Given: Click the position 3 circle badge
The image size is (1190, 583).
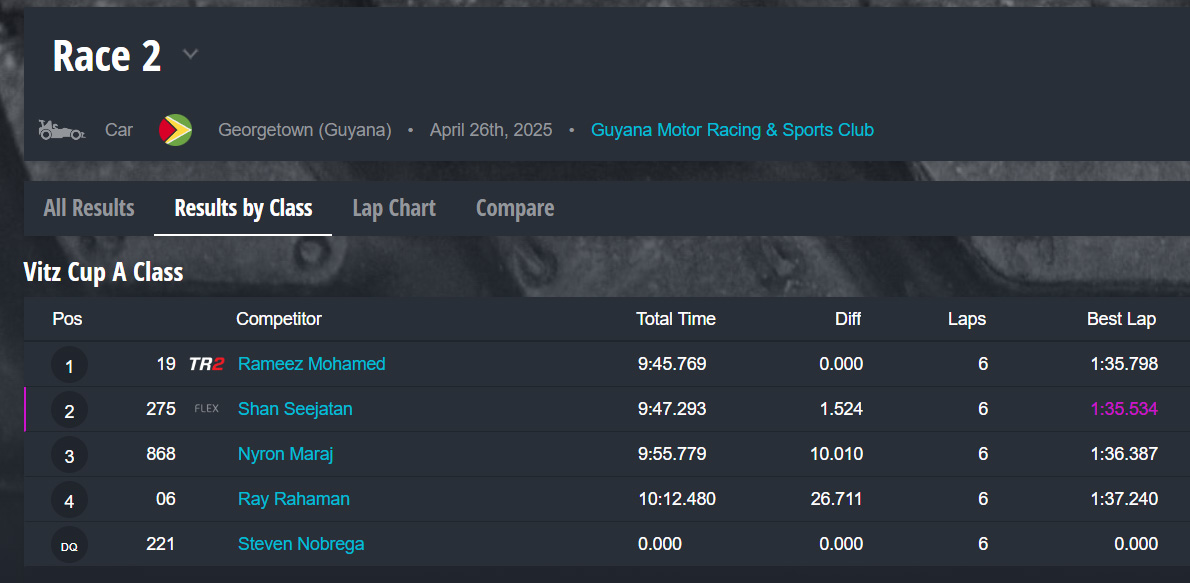Looking at the screenshot, I should click(x=69, y=455).
